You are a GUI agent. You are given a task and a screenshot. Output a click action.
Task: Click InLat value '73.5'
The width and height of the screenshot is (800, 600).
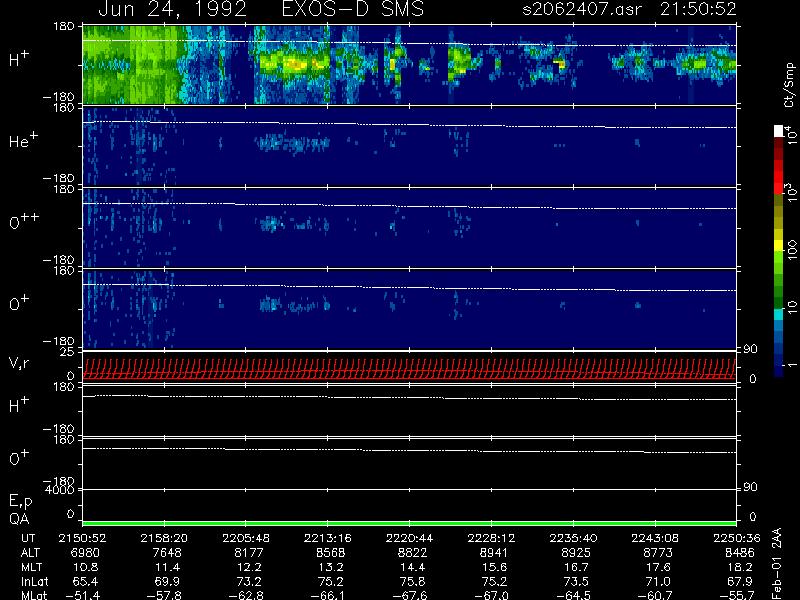click(x=576, y=581)
